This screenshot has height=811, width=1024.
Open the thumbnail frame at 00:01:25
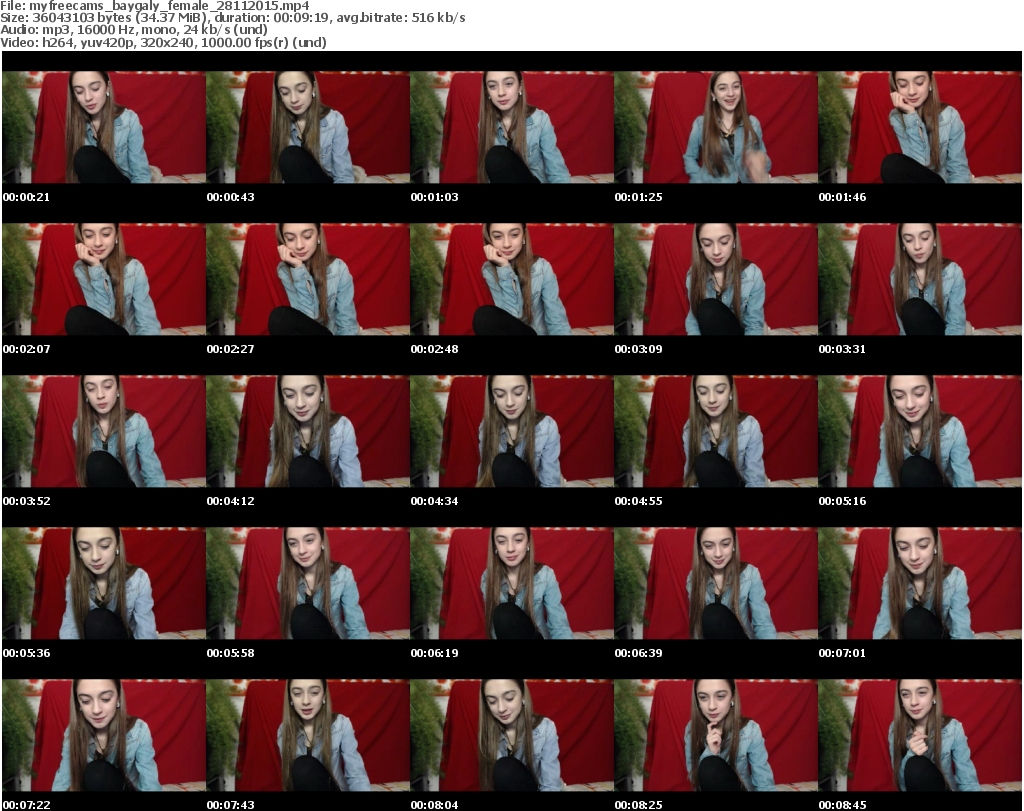[716, 127]
